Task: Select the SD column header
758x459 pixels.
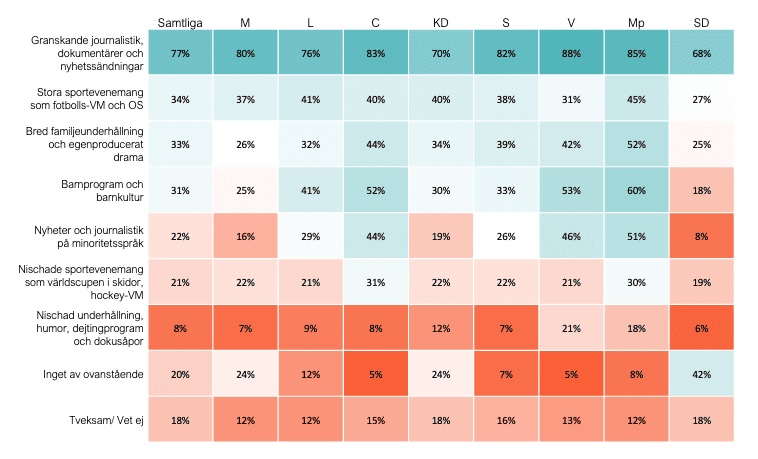Action: pos(701,21)
